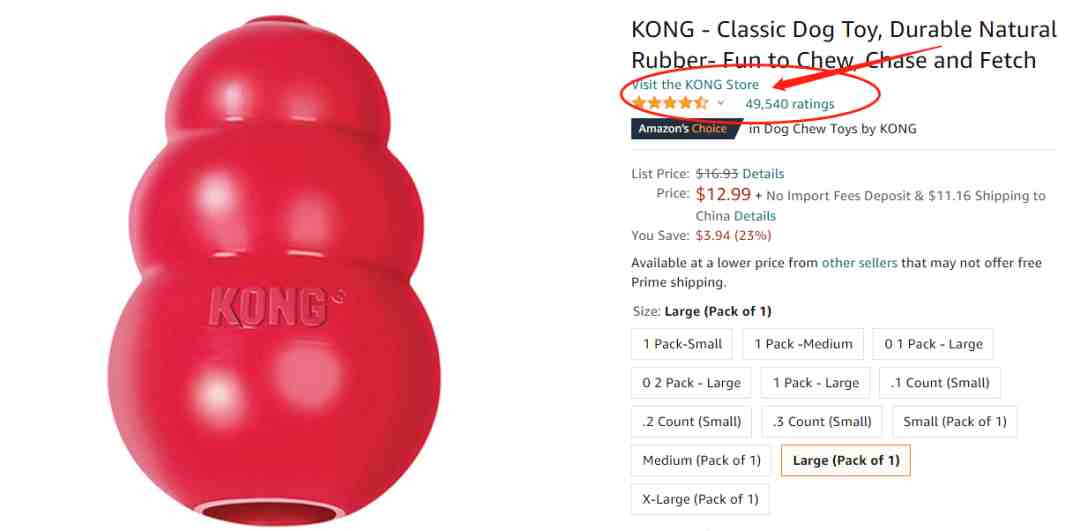The image size is (1080, 531).
Task: Pick the .2 Count (Small) size
Action: click(691, 421)
